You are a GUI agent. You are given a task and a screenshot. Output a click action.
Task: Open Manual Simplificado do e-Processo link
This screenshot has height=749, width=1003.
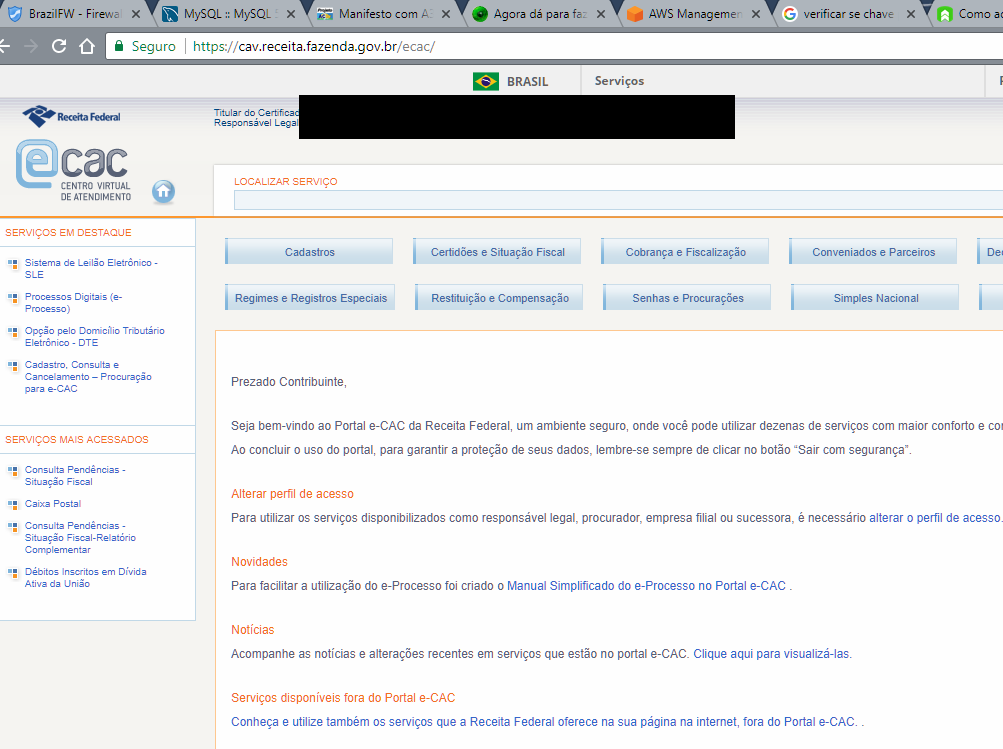tap(646, 586)
